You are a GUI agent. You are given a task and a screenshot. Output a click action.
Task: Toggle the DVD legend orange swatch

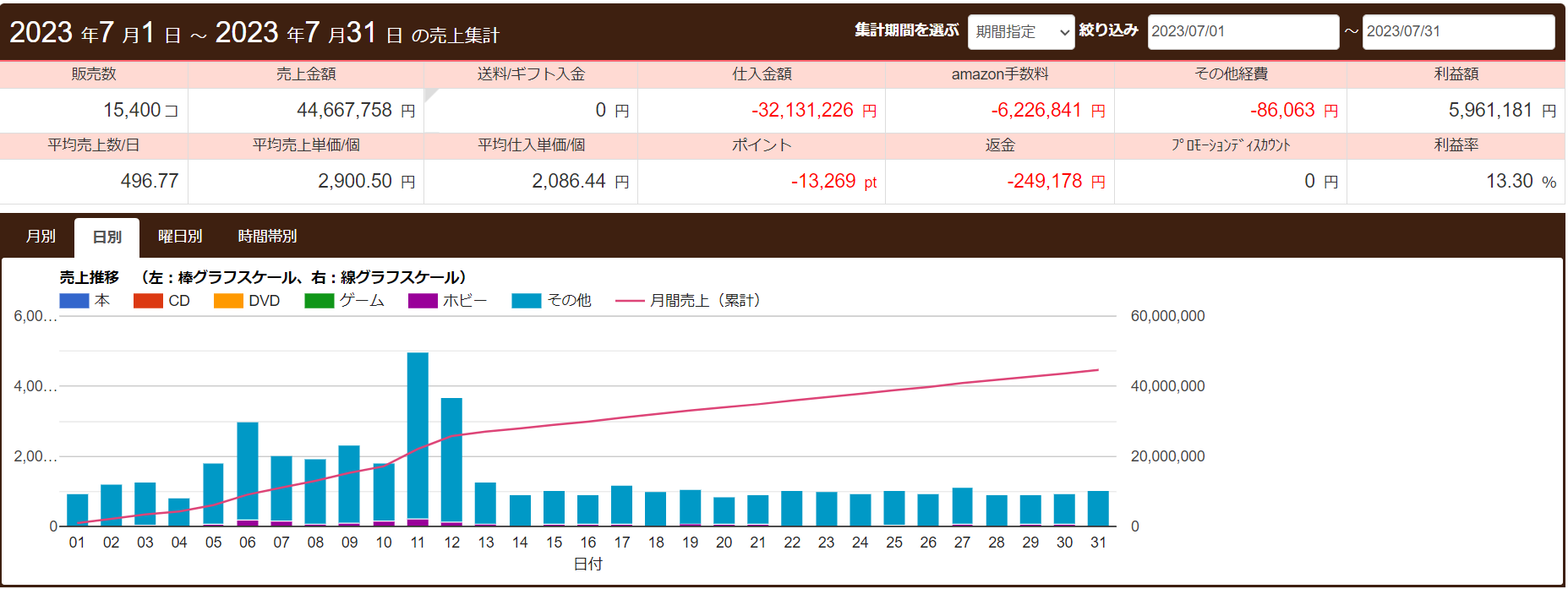228,301
